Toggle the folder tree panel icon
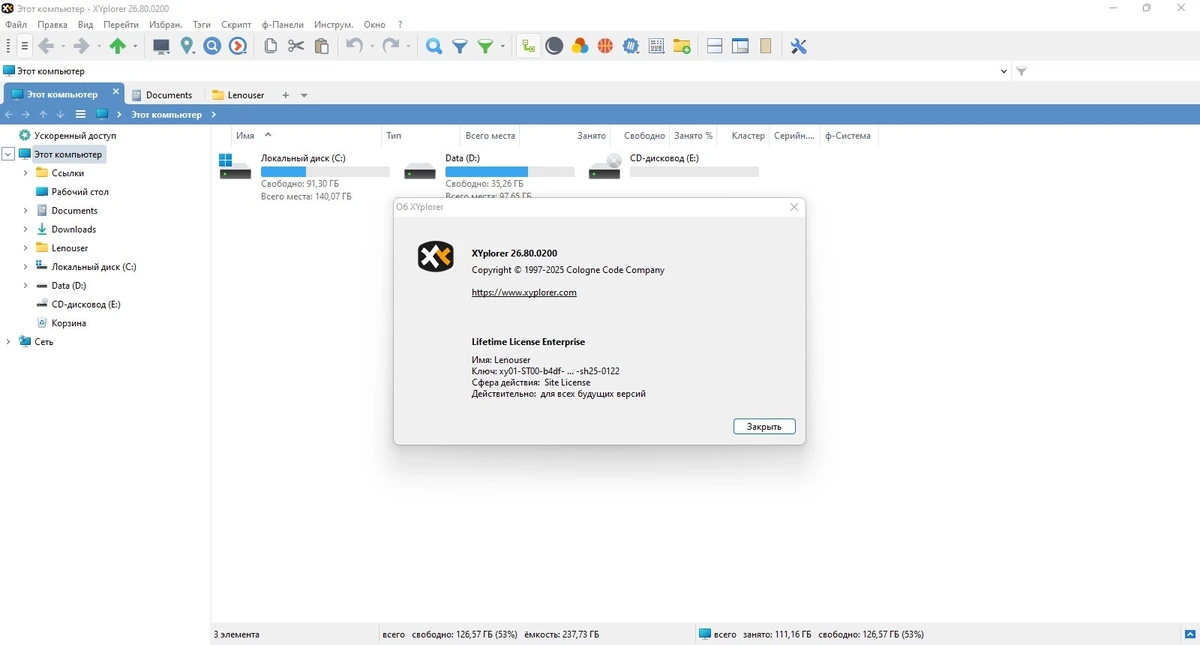Screen dimensions: 1200x645 528,46
